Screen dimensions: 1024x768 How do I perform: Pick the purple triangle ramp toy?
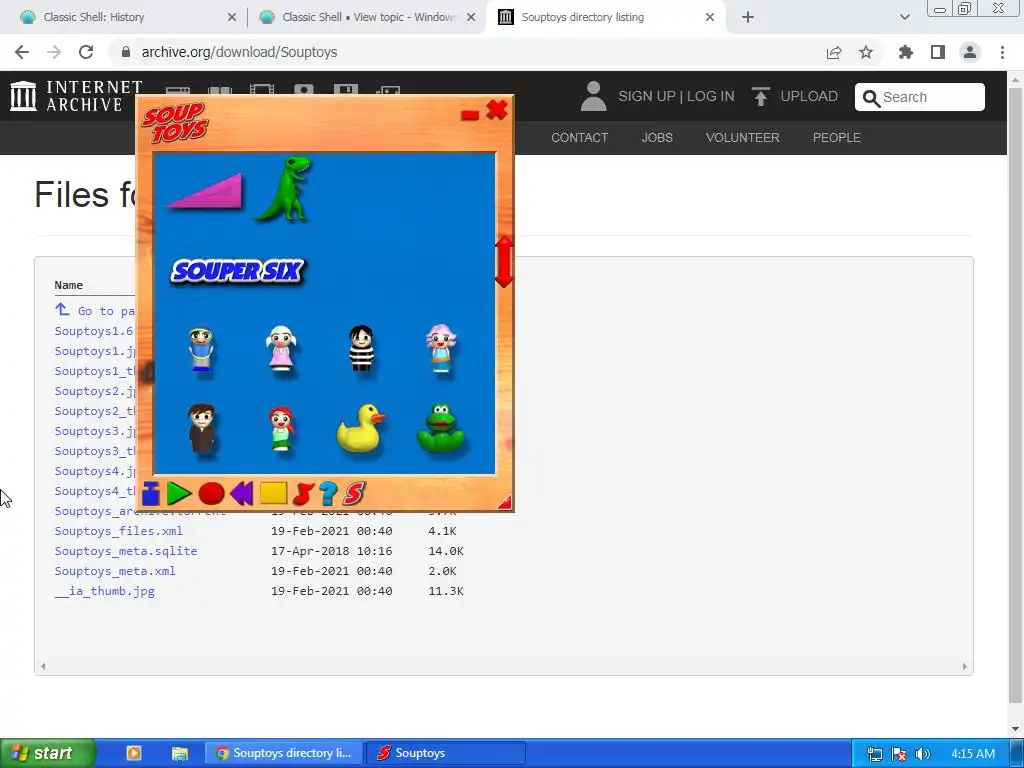click(x=206, y=191)
